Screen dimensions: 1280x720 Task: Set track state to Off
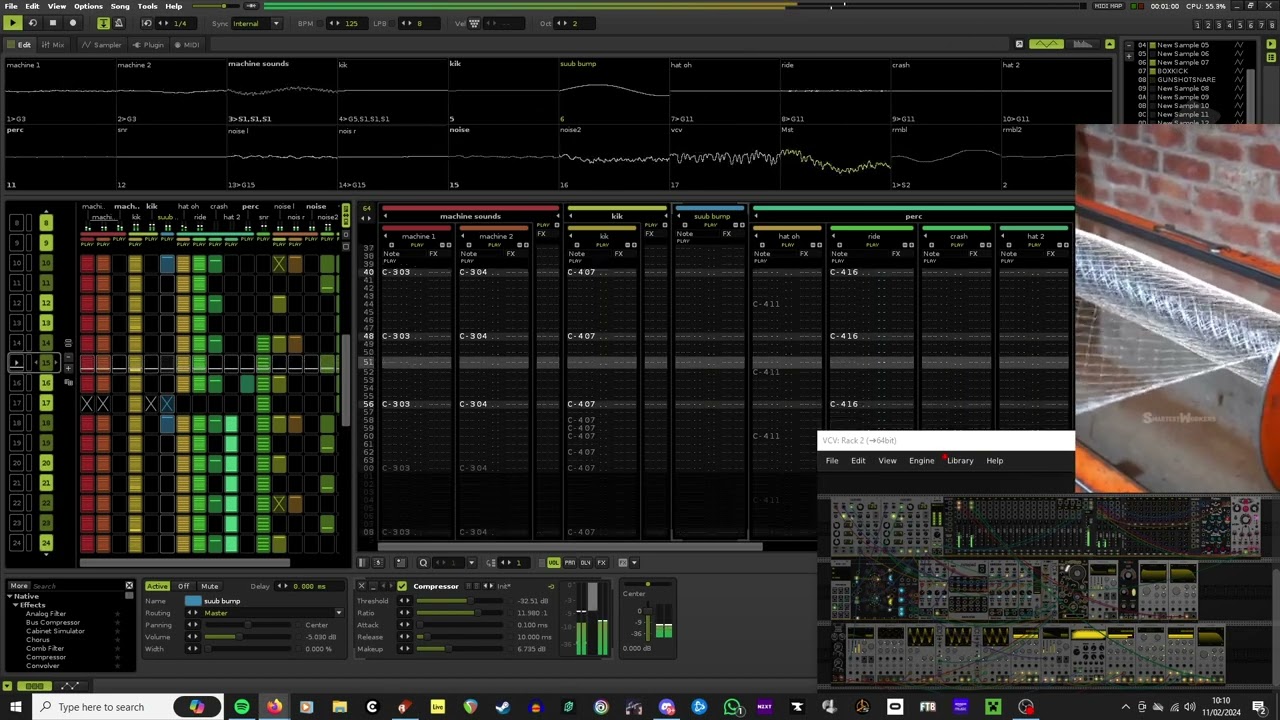tap(183, 586)
